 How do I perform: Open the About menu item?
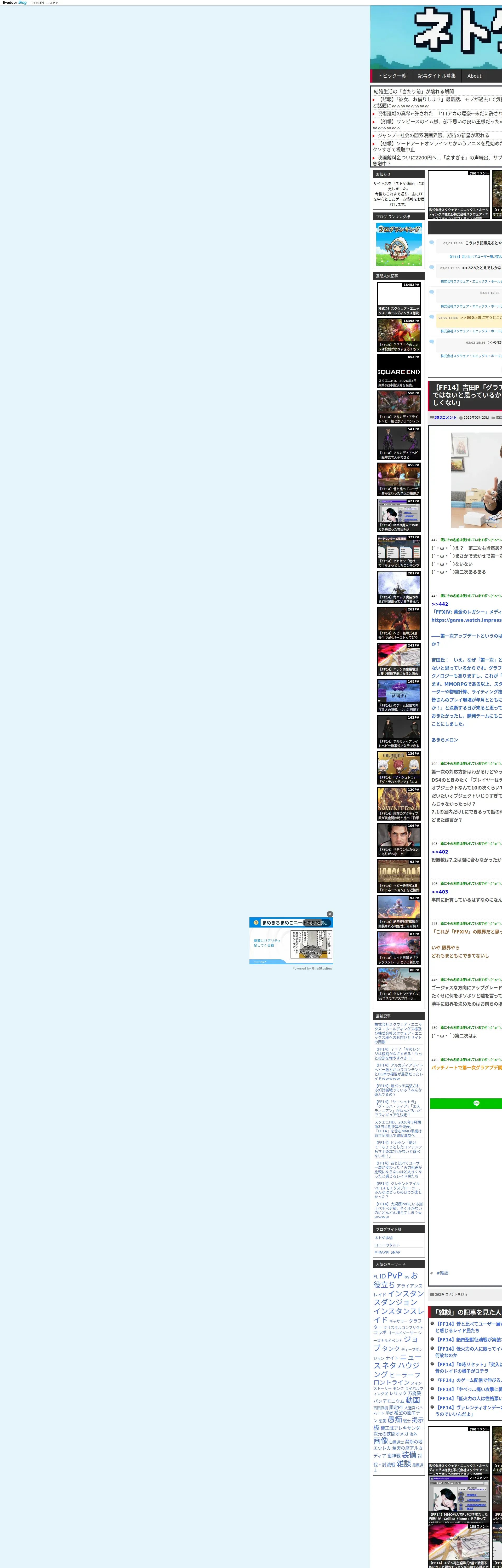[474, 76]
